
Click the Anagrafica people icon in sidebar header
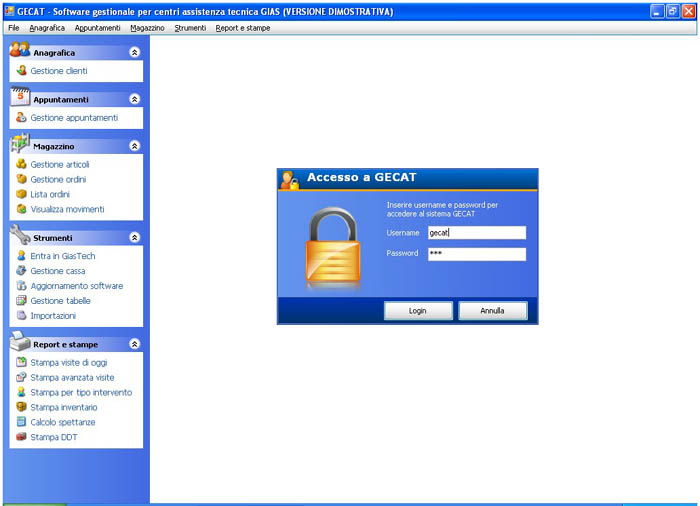(x=20, y=49)
